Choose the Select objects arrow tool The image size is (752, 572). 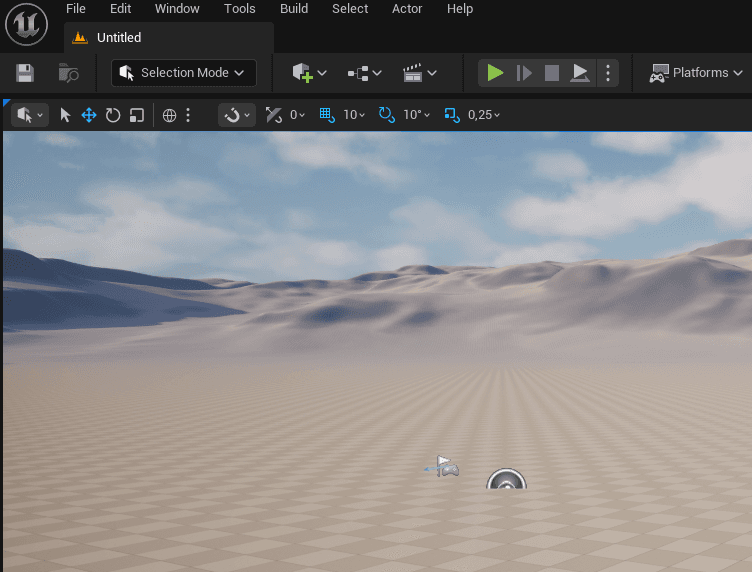click(66, 115)
